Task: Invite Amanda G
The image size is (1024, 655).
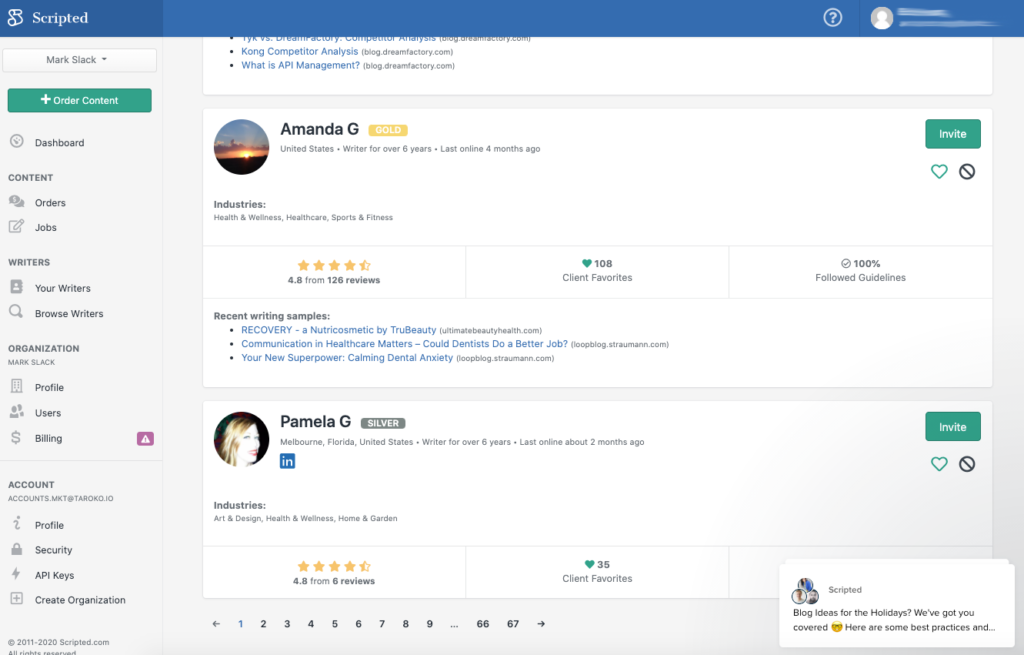Action: click(x=952, y=134)
